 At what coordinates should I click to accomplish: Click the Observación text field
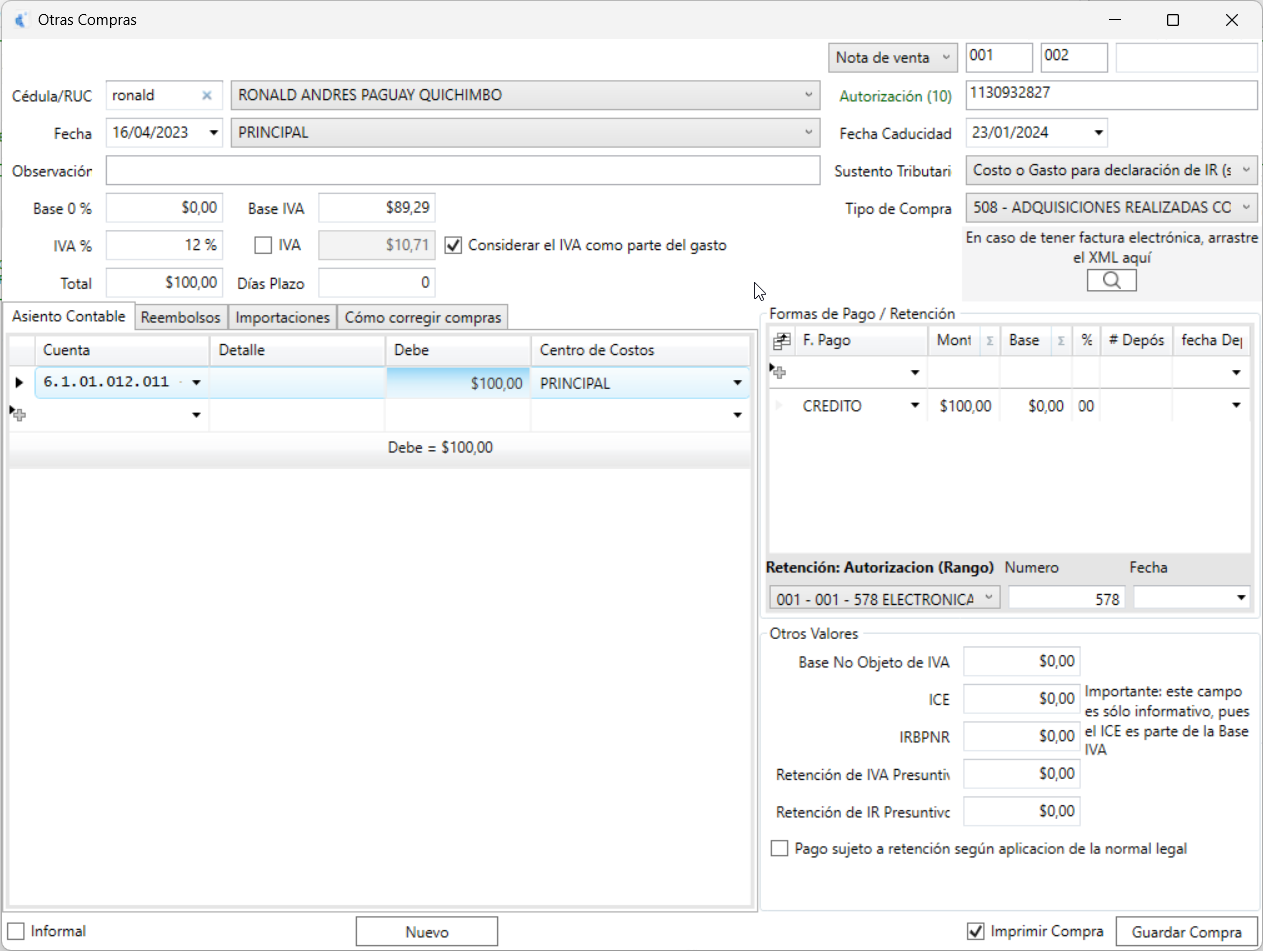(462, 171)
